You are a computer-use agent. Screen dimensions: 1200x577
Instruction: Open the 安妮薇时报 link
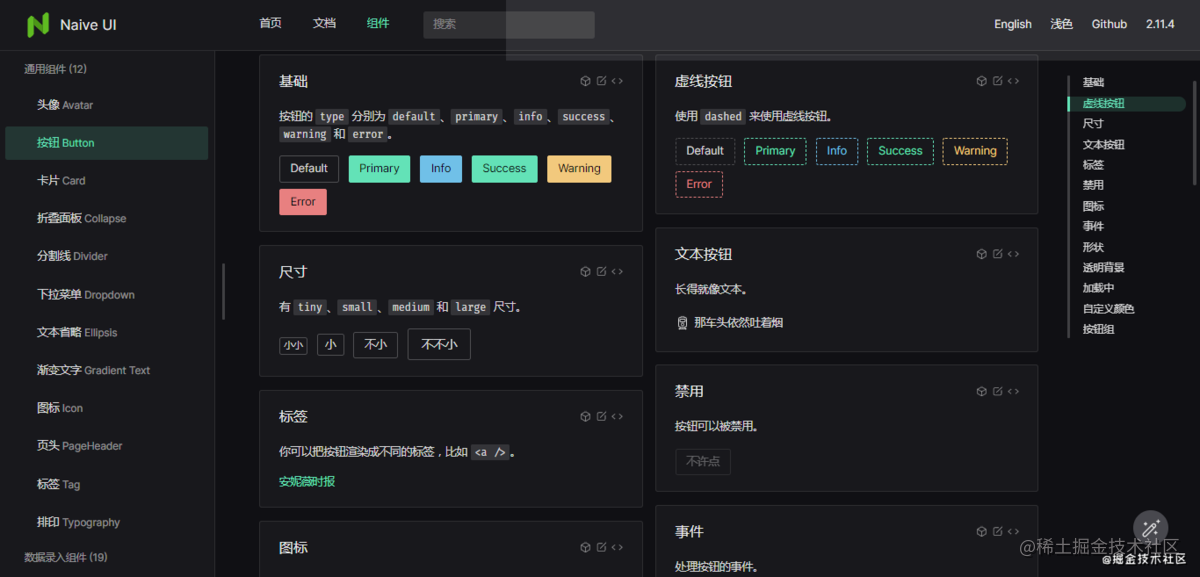click(x=308, y=480)
